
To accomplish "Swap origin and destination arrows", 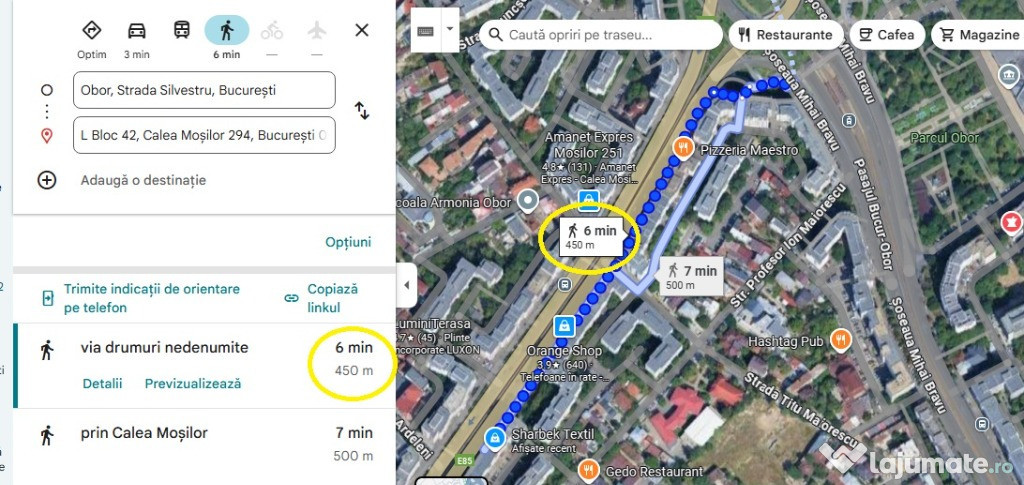I will pyautogui.click(x=362, y=110).
